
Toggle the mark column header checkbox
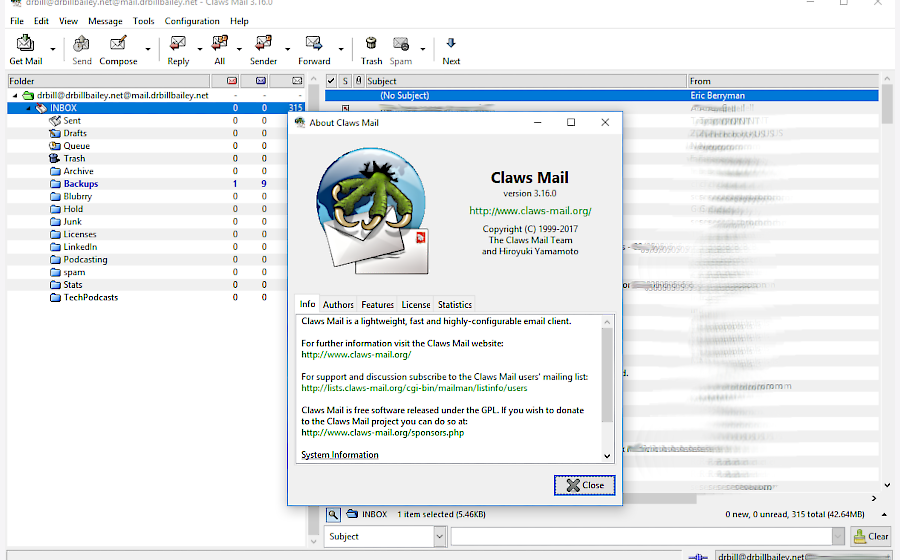(331, 81)
